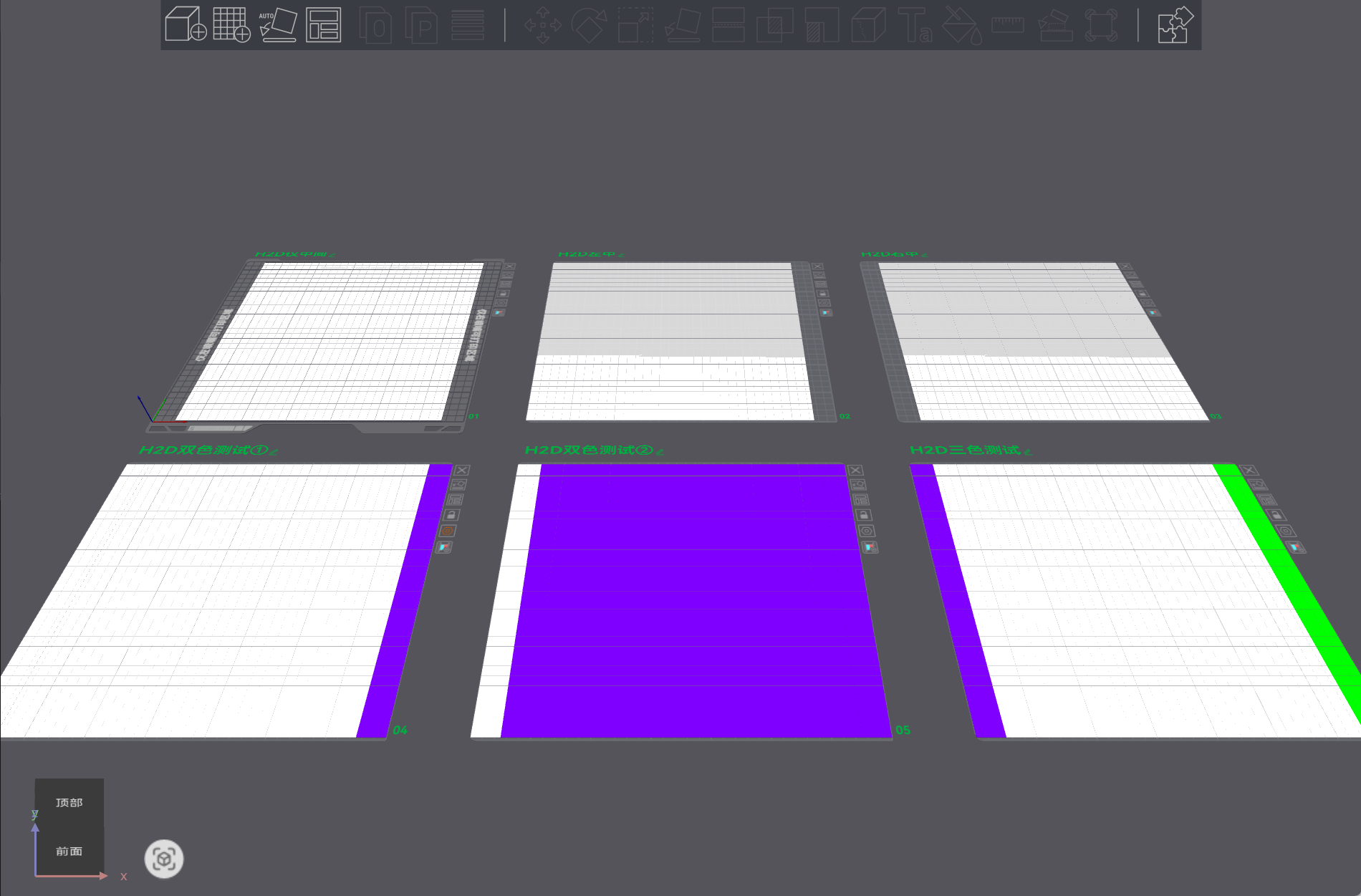Select the Seam painting tool
1361x896 pixels.
pos(868,24)
